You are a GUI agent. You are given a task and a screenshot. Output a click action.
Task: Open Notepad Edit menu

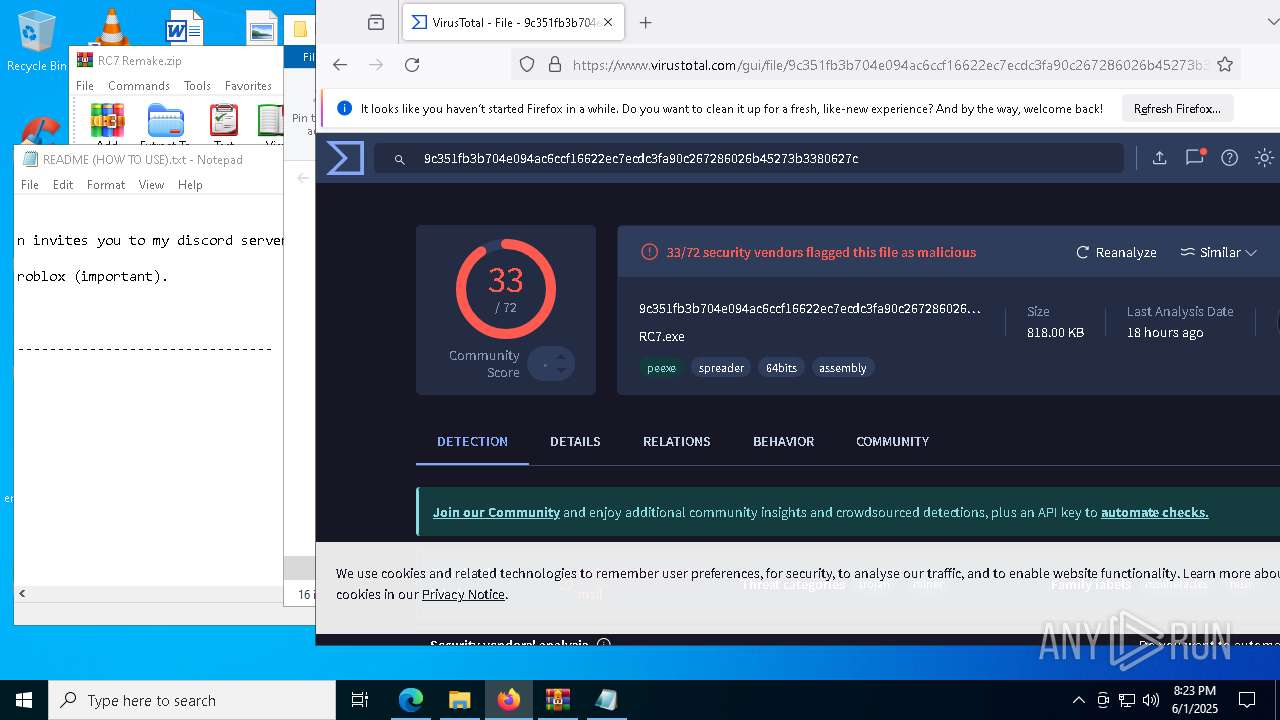63,185
